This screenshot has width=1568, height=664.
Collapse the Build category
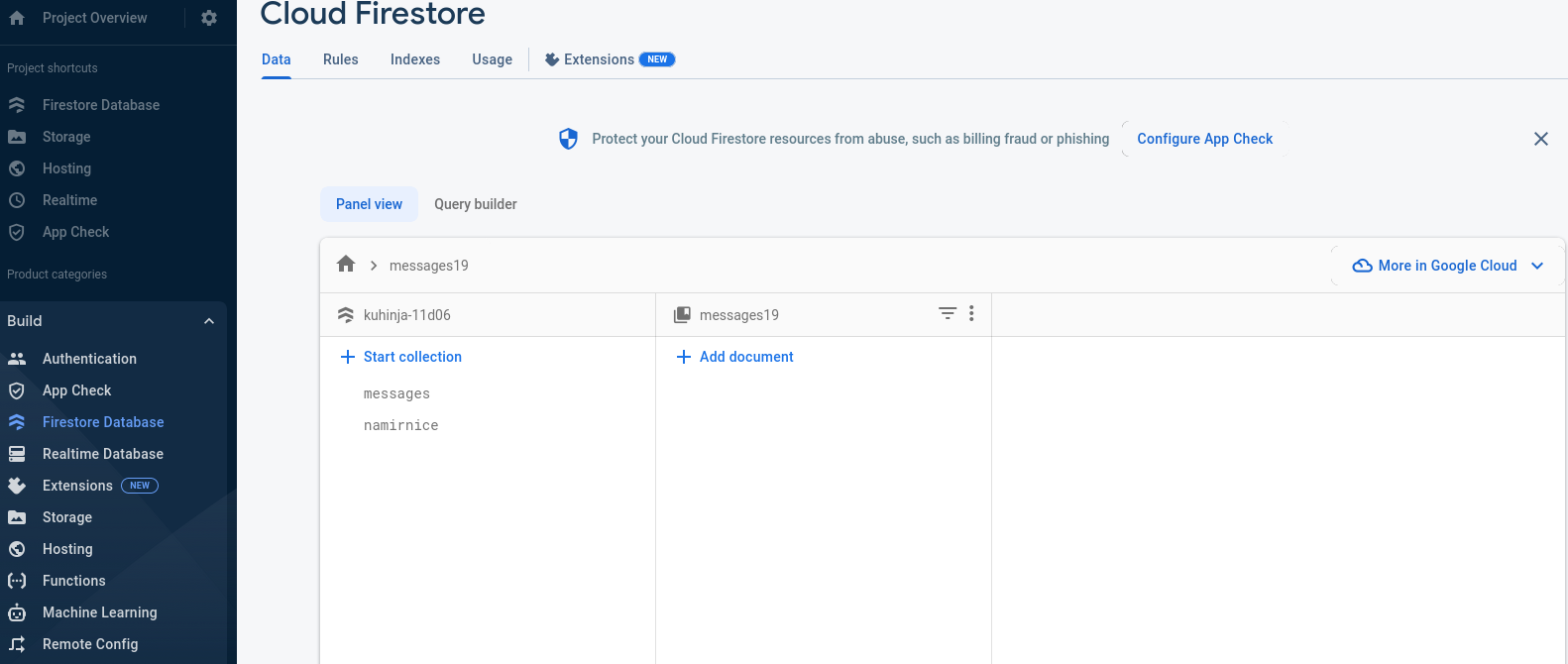(x=209, y=321)
